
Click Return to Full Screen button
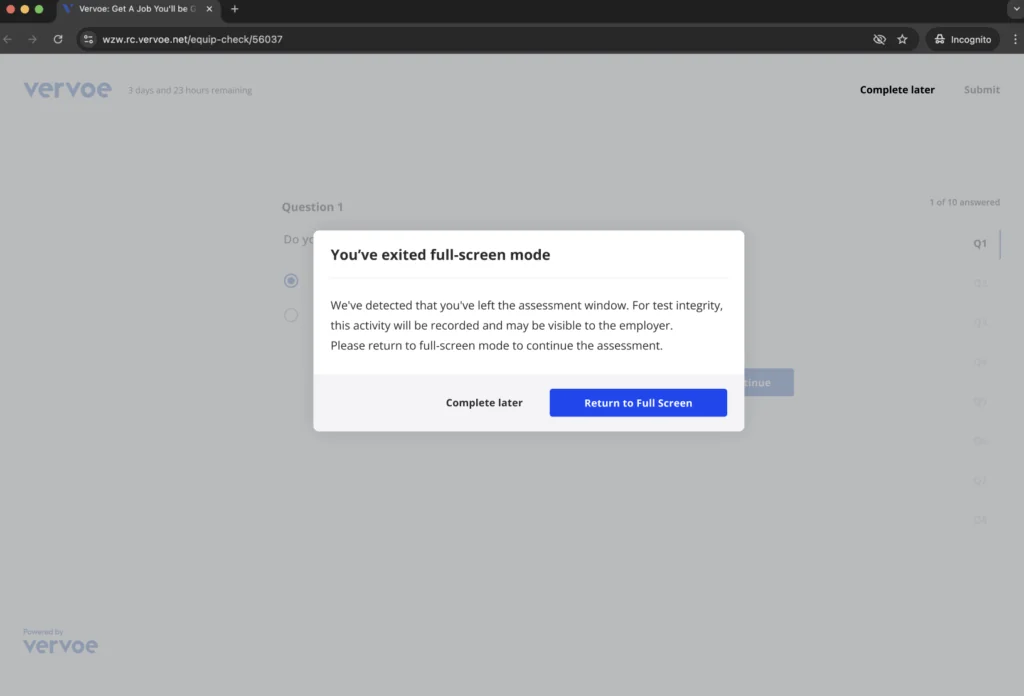pos(638,403)
